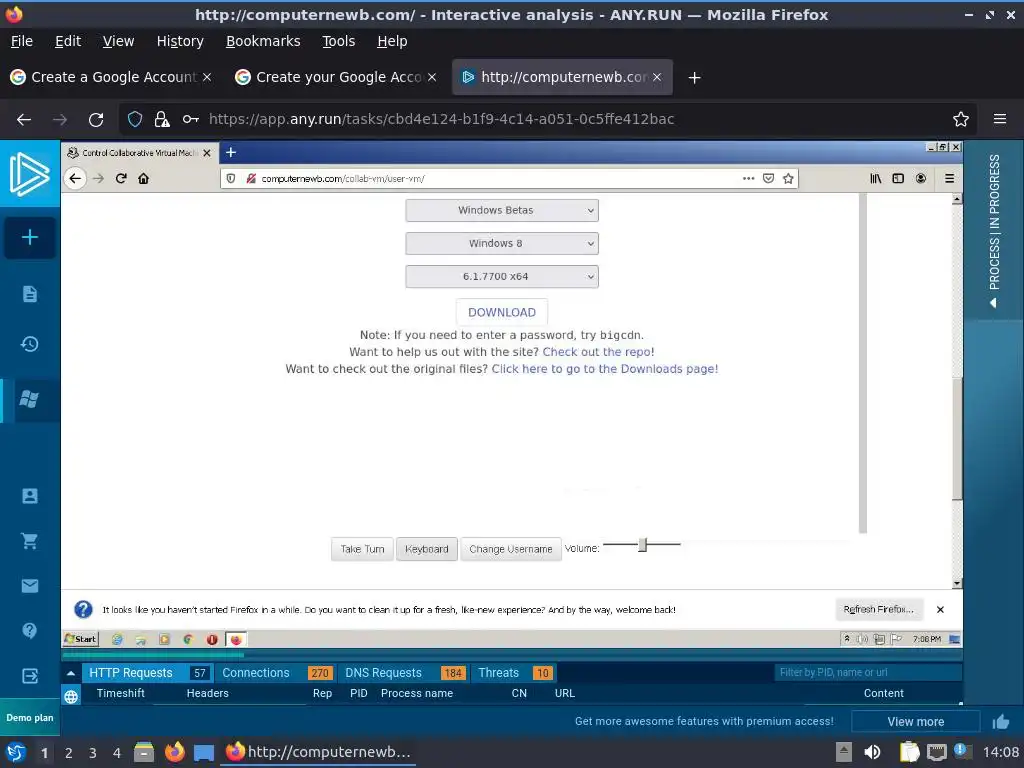Click the Firefox launcher in the taskbar
1024x768 pixels.
[174, 752]
